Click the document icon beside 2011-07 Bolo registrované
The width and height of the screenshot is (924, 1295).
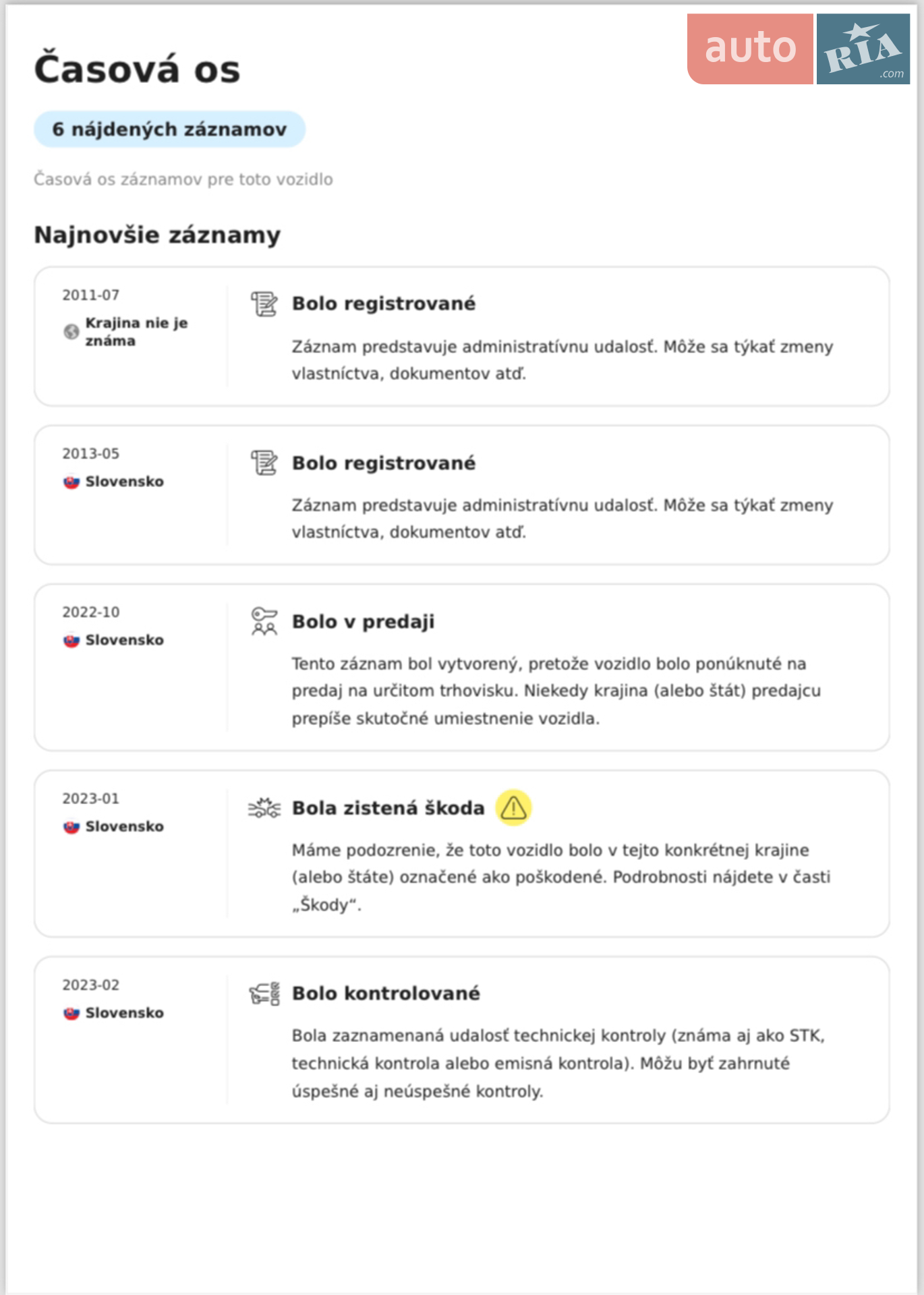pos(264,304)
